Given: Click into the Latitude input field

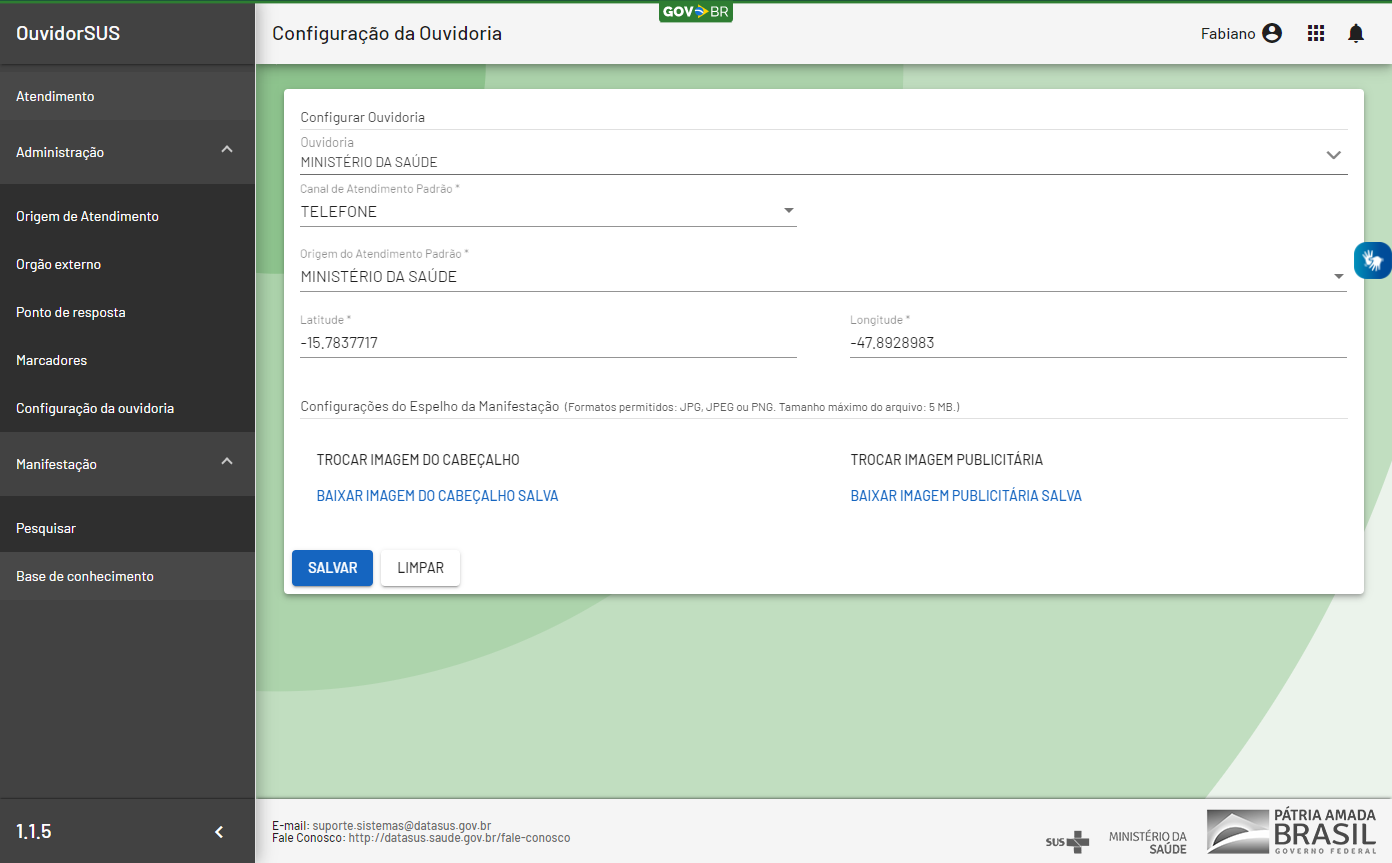Looking at the screenshot, I should coord(548,343).
